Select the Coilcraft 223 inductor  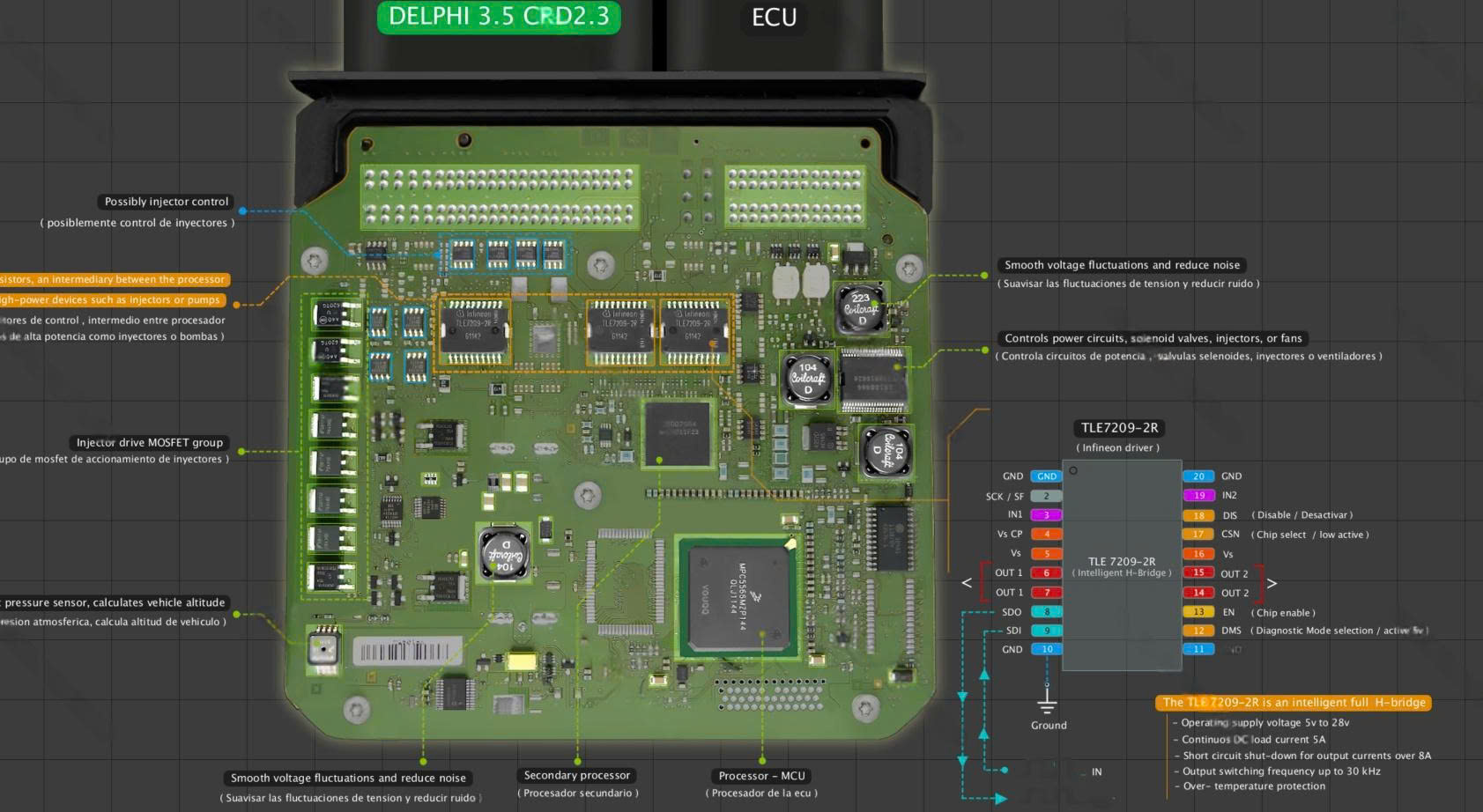tap(861, 308)
